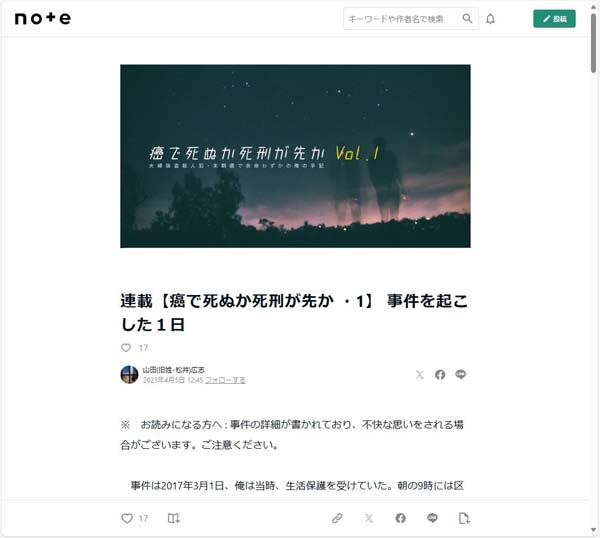Share to Facebook beside author info
Image resolution: width=600 pixels, height=538 pixels.
(440, 375)
